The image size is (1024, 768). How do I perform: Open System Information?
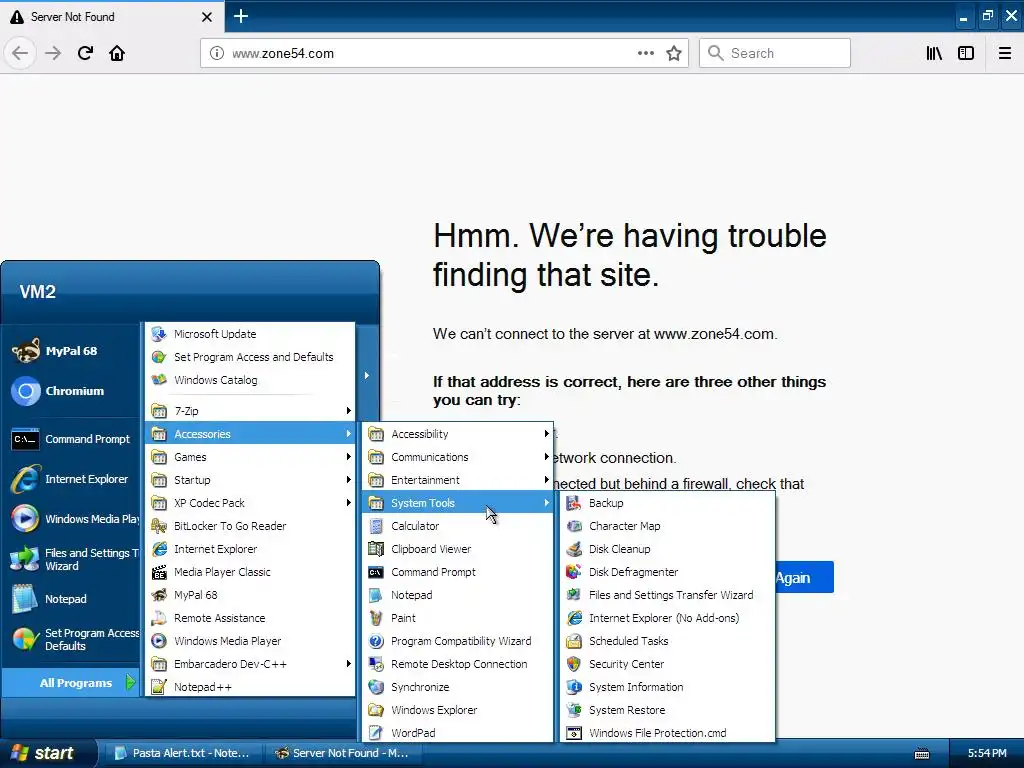(667, 686)
